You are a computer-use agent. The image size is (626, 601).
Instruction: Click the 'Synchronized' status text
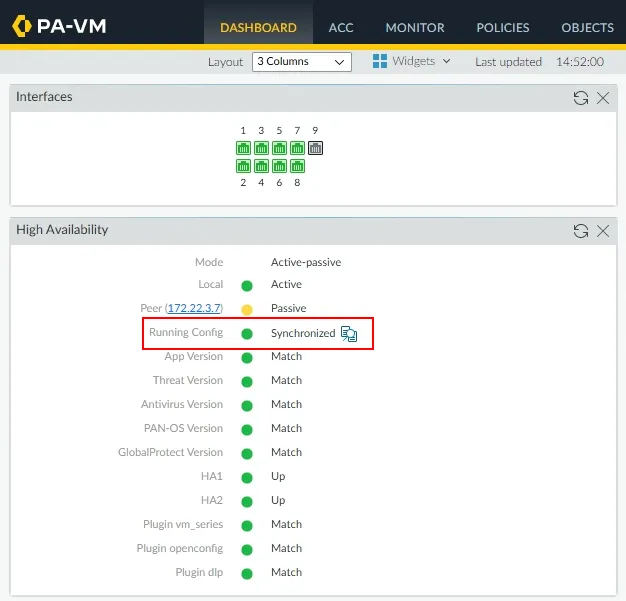point(303,333)
